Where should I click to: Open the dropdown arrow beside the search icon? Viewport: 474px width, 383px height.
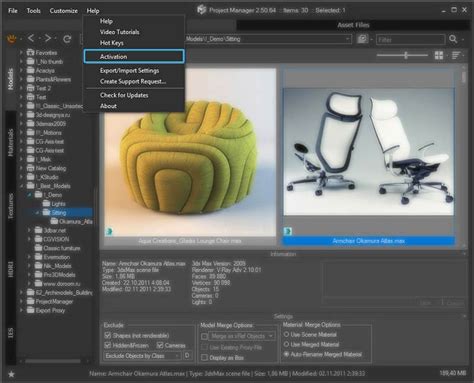point(463,39)
